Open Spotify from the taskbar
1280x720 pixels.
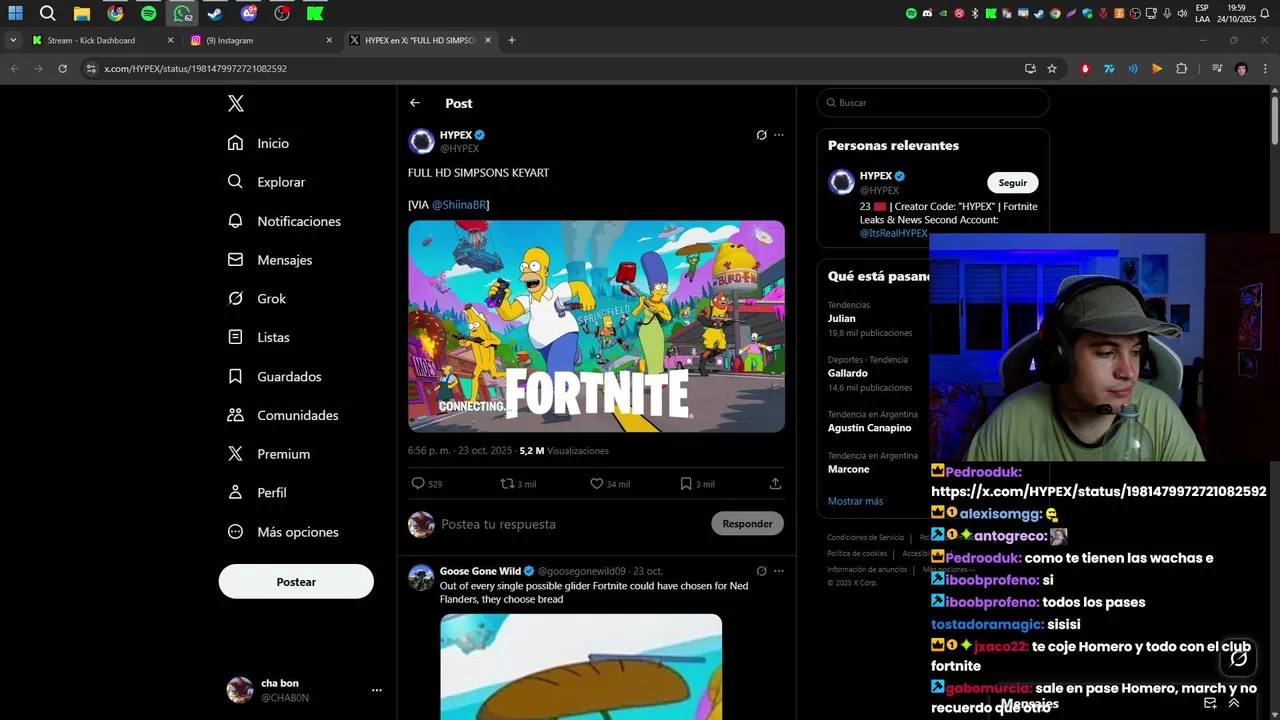[148, 14]
